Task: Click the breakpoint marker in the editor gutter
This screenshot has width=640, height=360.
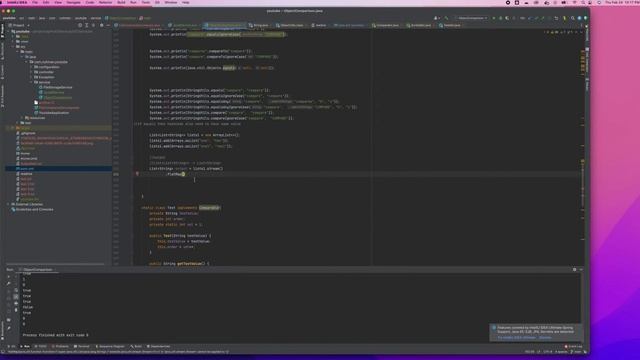Action: [x=137, y=174]
